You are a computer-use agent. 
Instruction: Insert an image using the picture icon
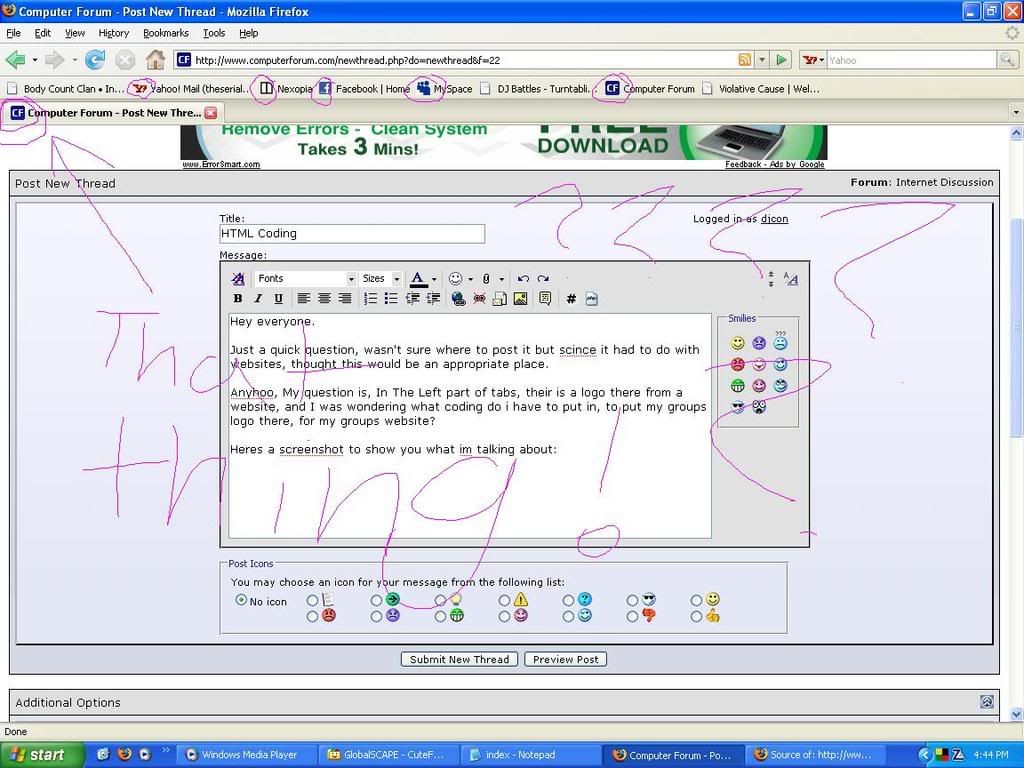(520, 298)
